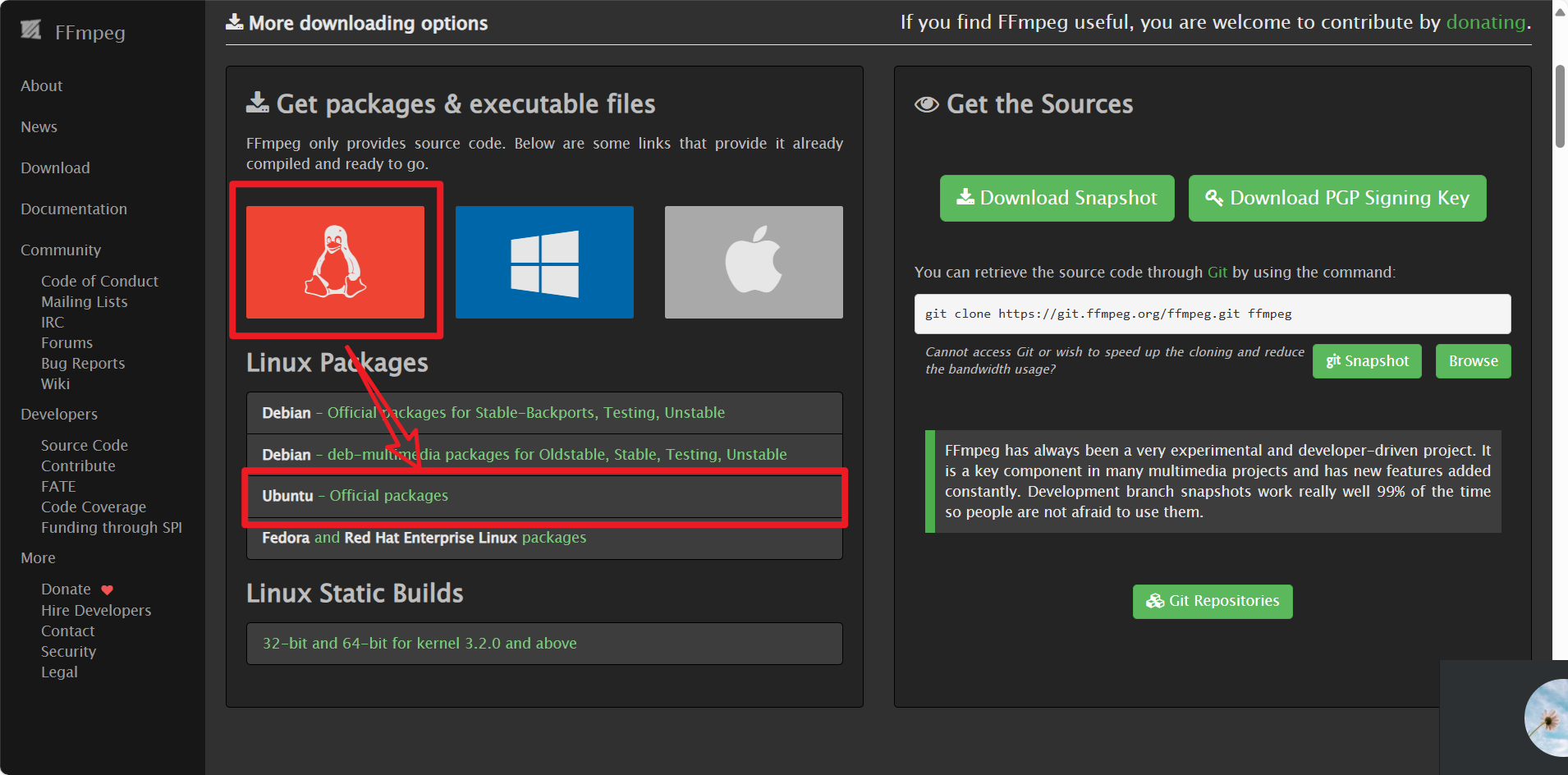The height and width of the screenshot is (775, 1568).
Task: Open the Legal sidebar link
Action: pyautogui.click(x=59, y=672)
